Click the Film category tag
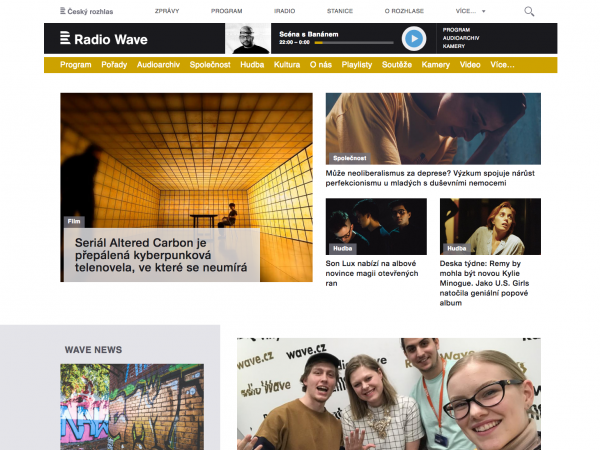600x450 pixels. pos(74,222)
